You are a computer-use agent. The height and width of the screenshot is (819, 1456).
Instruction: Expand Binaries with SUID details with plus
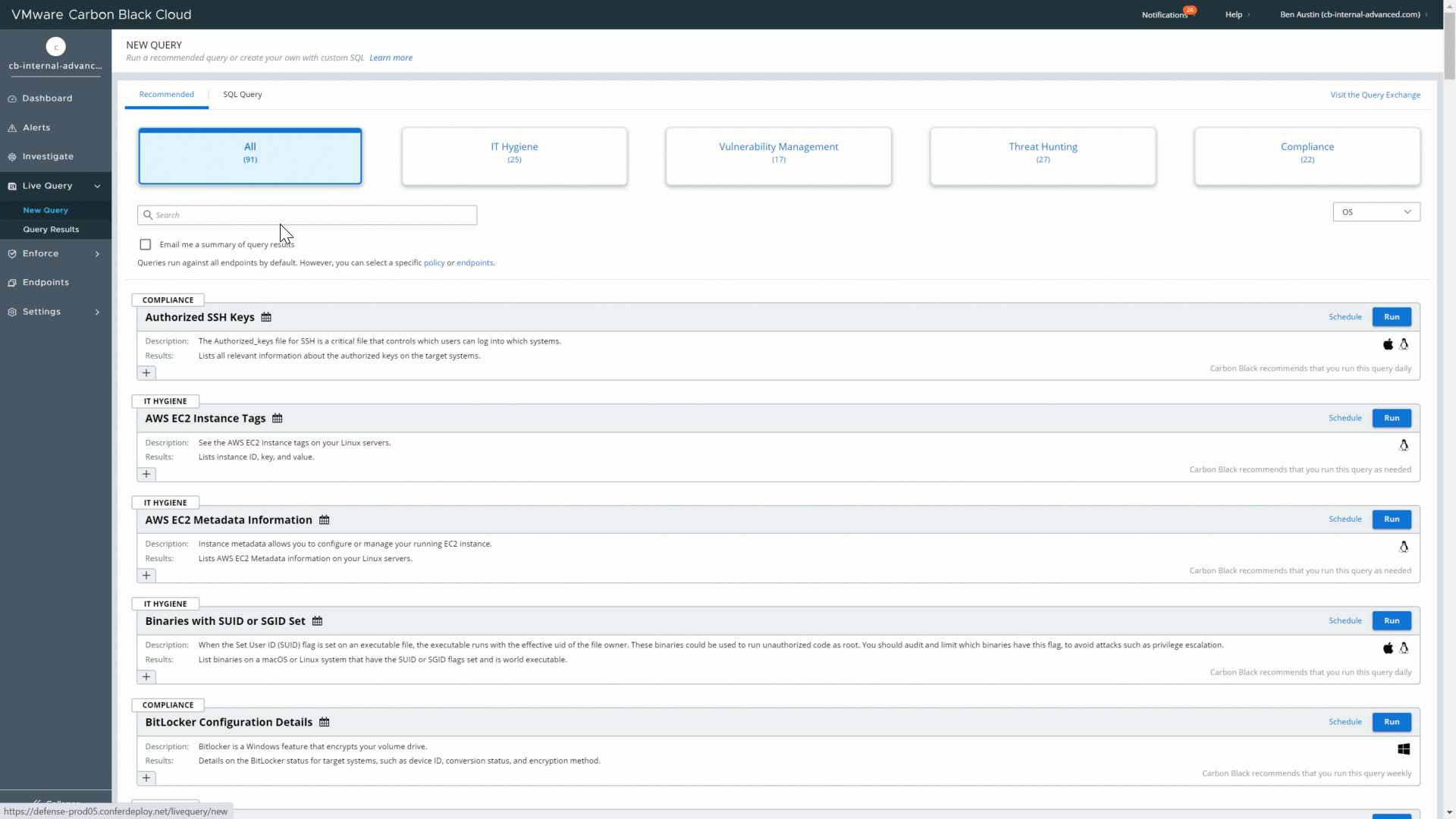pos(146,677)
